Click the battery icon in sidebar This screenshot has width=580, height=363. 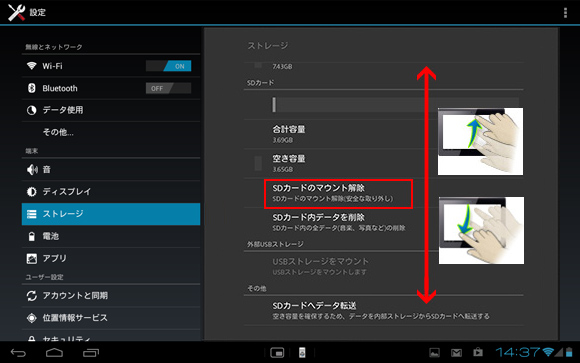[x=32, y=236]
